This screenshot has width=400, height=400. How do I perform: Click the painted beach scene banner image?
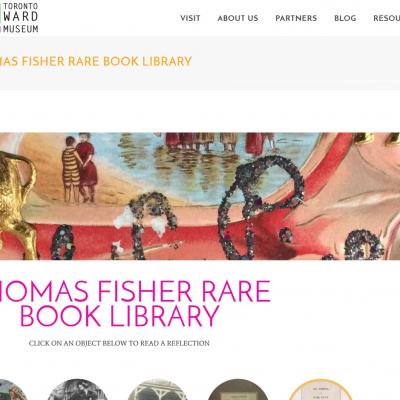pos(200,196)
